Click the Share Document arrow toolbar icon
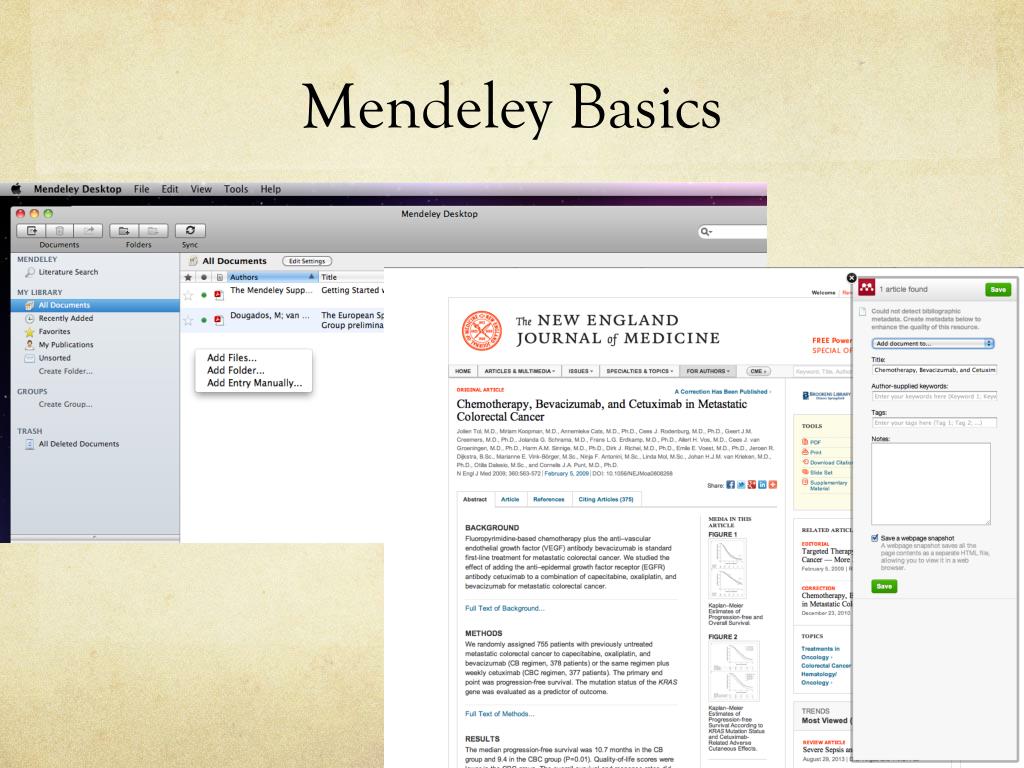Image resolution: width=1024 pixels, height=768 pixels. pos(88,231)
